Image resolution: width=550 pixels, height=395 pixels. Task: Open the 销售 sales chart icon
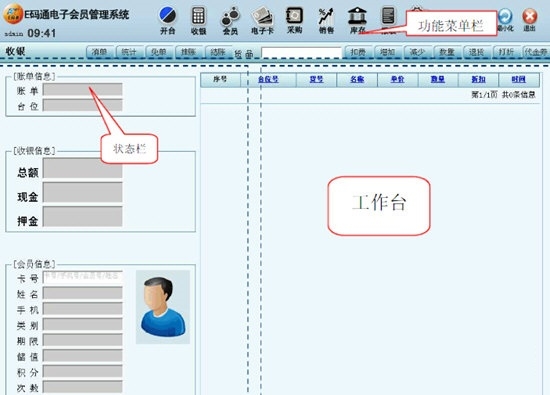coord(326,16)
